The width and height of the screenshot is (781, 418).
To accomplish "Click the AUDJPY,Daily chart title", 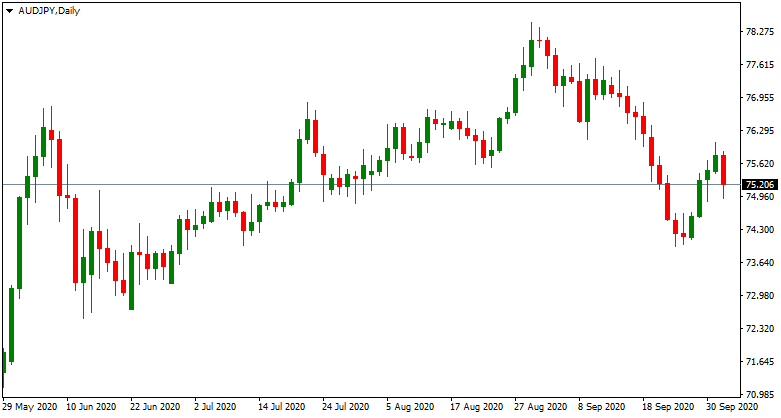I will pyautogui.click(x=49, y=10).
